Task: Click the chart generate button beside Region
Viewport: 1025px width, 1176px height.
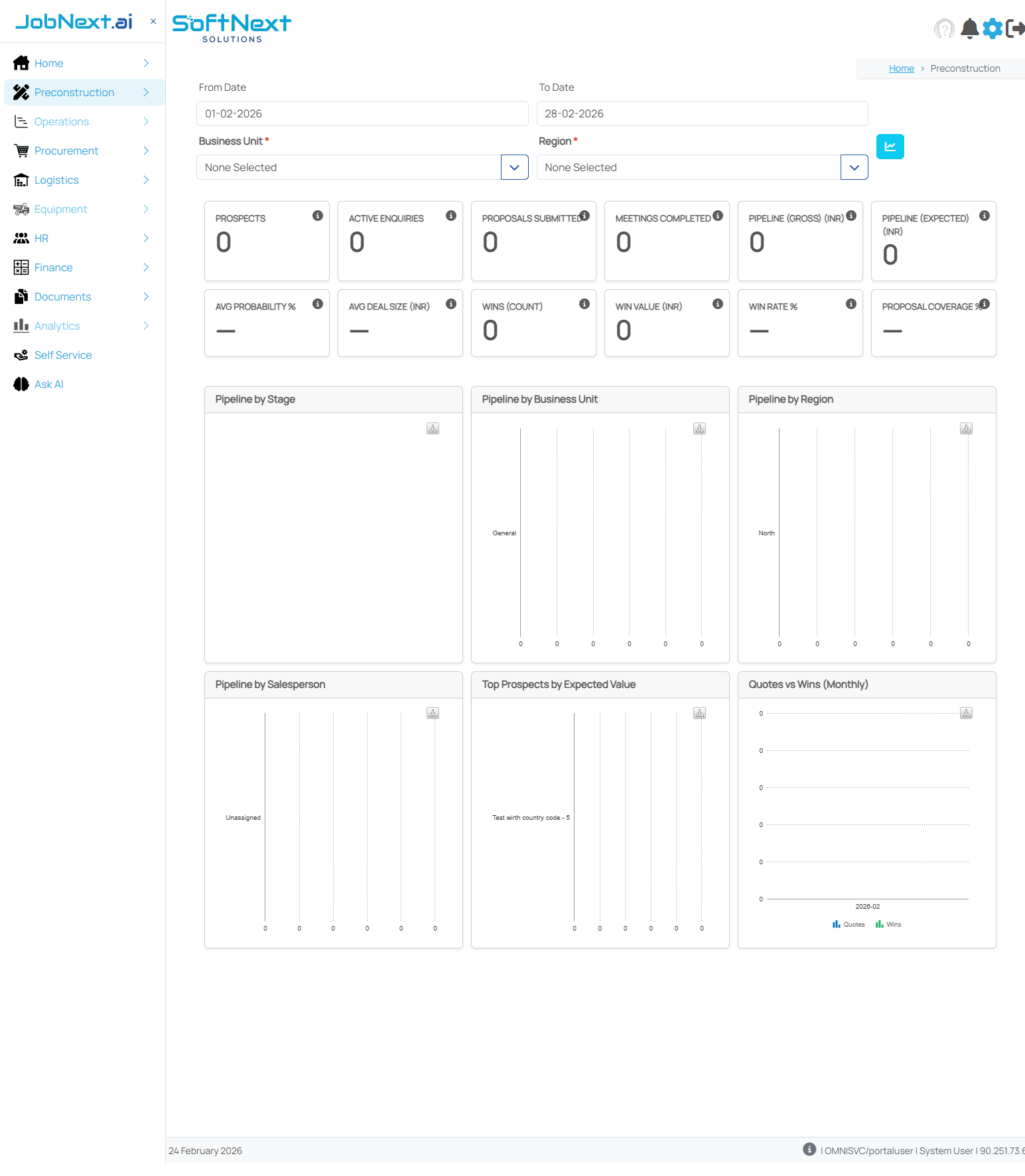Action: tap(890, 147)
